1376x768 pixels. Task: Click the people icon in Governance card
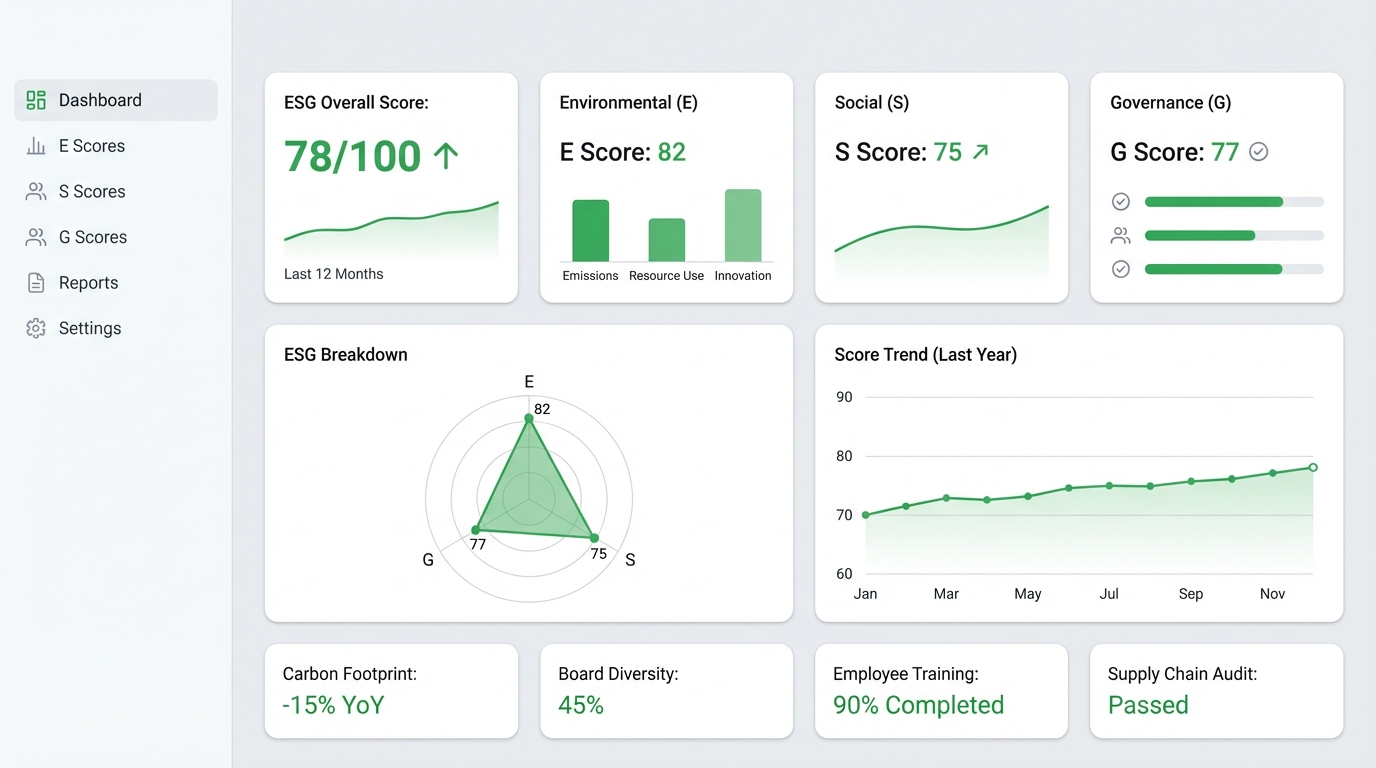click(x=1121, y=236)
